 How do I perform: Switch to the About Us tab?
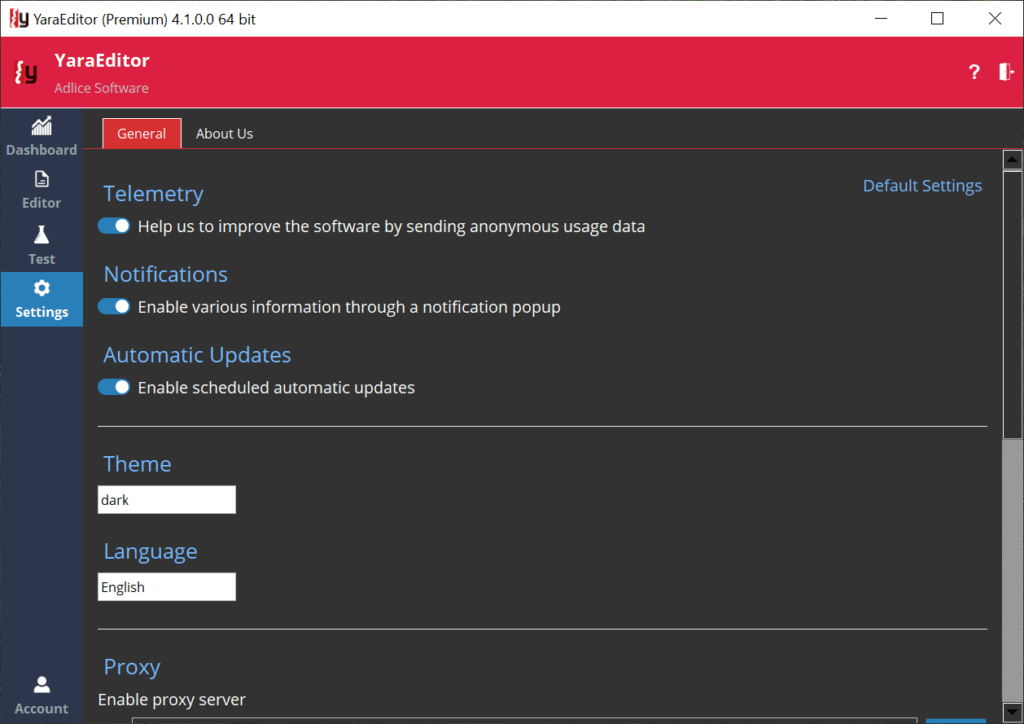point(224,133)
